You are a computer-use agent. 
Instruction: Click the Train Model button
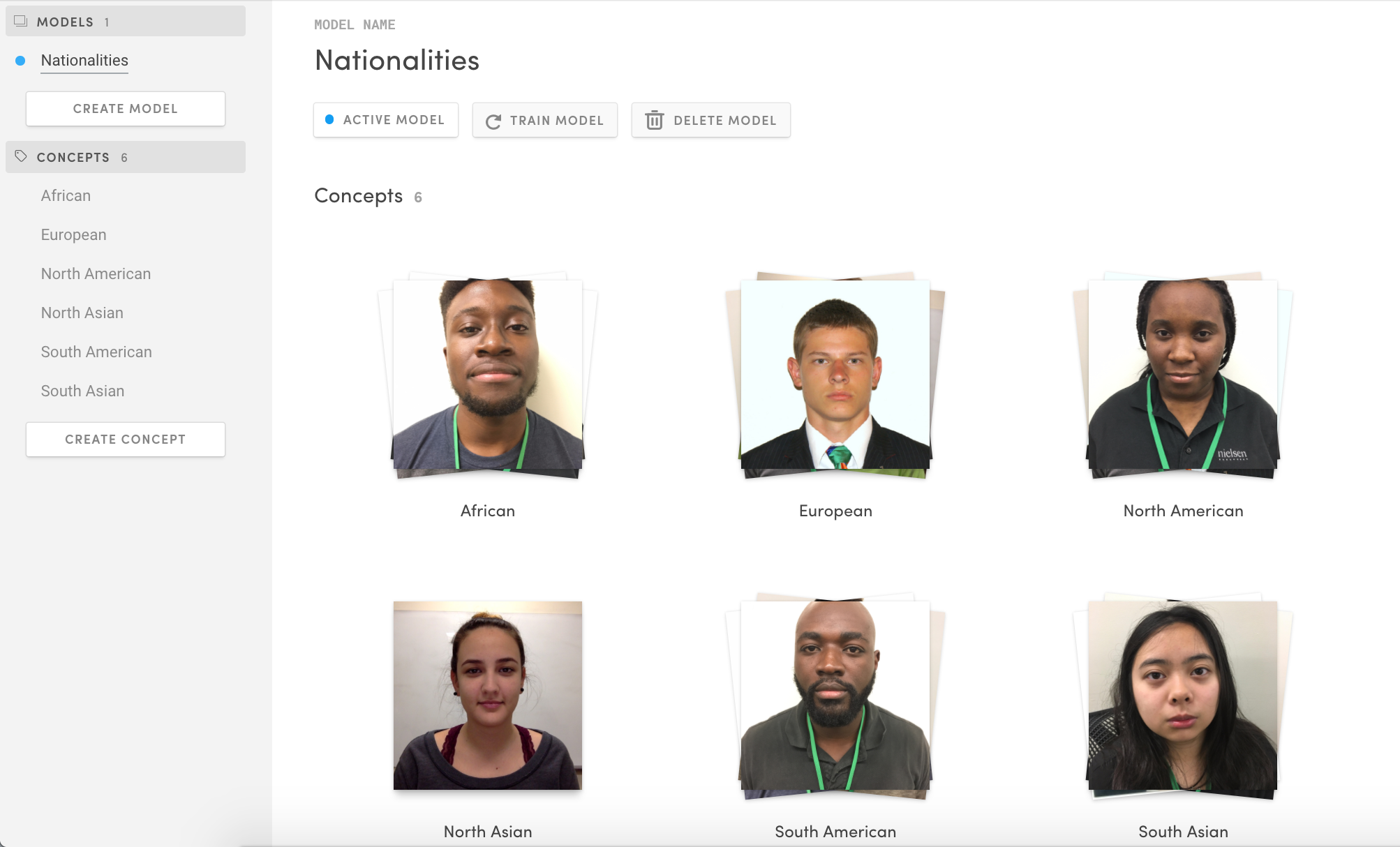tap(544, 120)
